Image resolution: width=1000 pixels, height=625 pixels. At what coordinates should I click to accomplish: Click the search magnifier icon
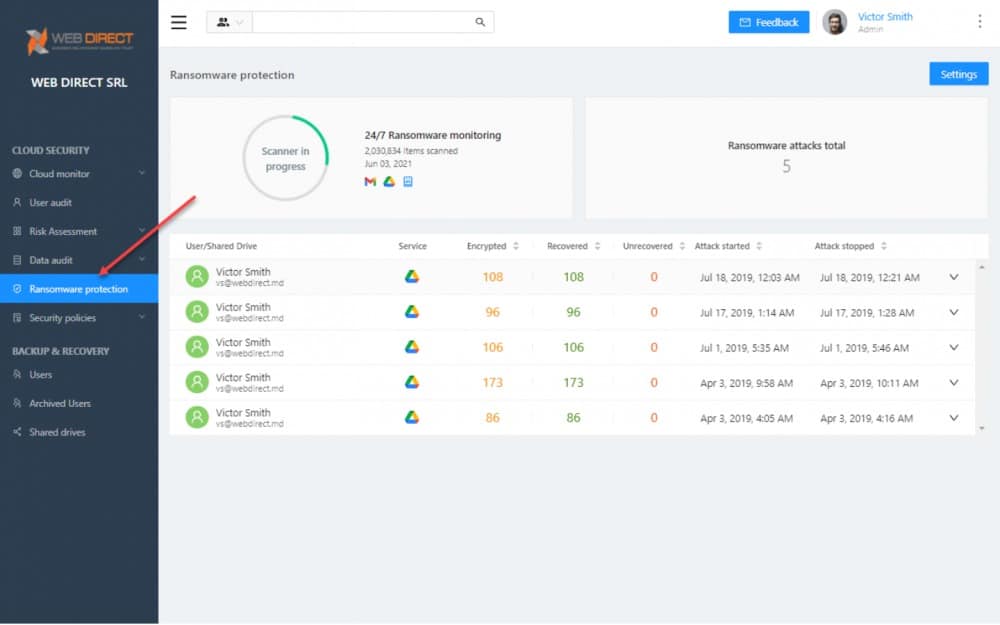pyautogui.click(x=480, y=22)
